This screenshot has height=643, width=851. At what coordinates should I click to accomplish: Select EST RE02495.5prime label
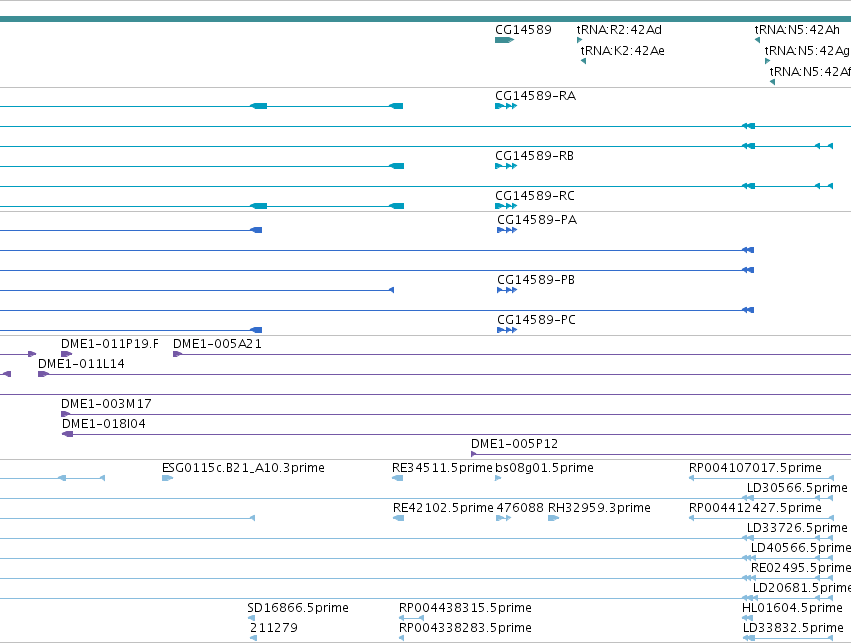point(801,568)
